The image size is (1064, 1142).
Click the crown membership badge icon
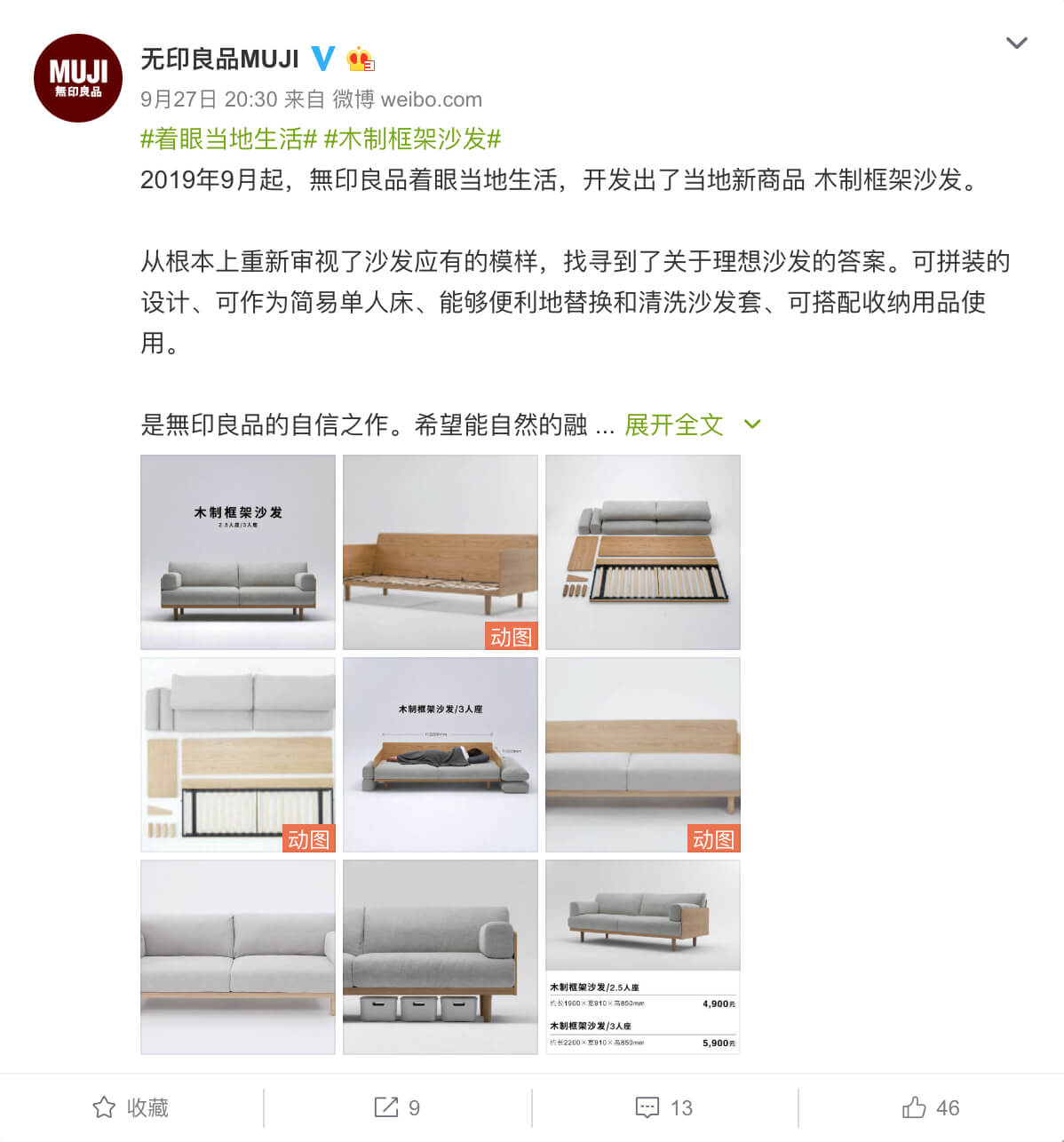(x=361, y=59)
